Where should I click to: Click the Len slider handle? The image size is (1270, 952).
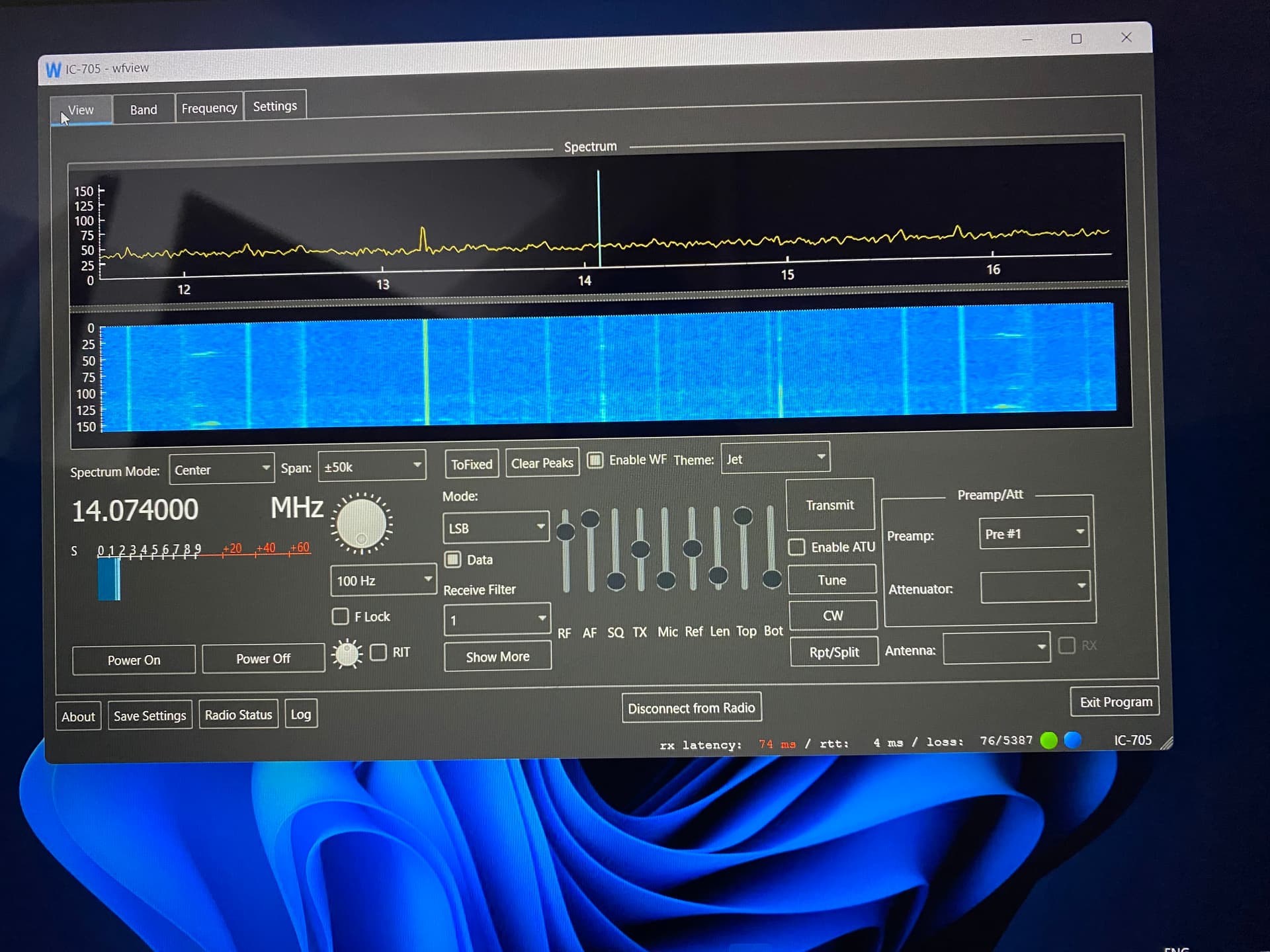coord(718,576)
